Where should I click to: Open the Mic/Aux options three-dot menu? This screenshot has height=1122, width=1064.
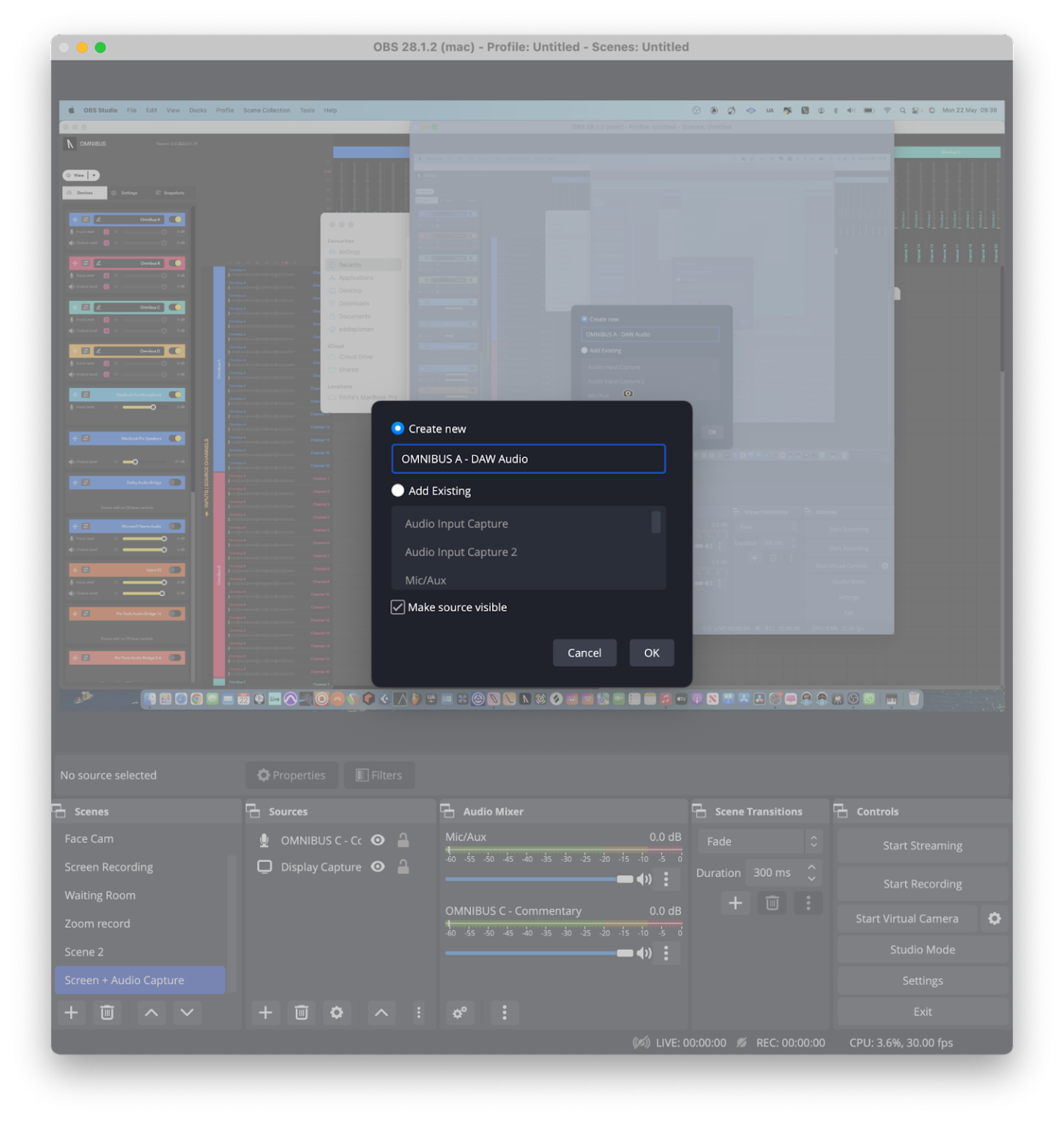(x=665, y=879)
